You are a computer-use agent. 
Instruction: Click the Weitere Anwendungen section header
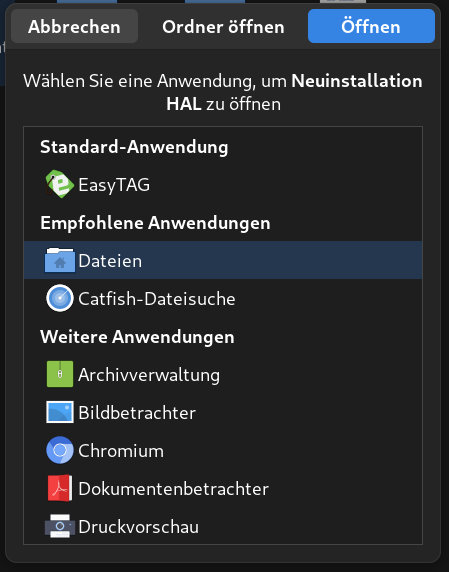click(137, 336)
